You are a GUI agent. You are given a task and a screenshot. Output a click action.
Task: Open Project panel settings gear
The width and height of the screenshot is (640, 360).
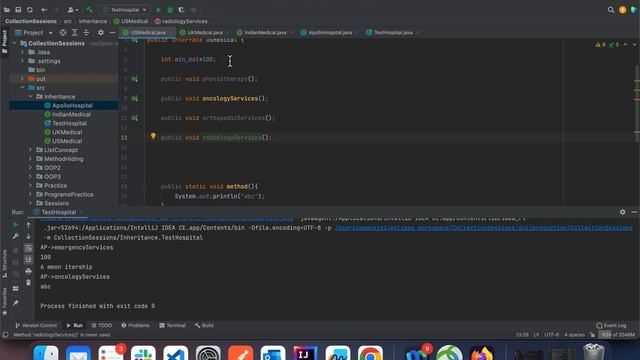101,33
